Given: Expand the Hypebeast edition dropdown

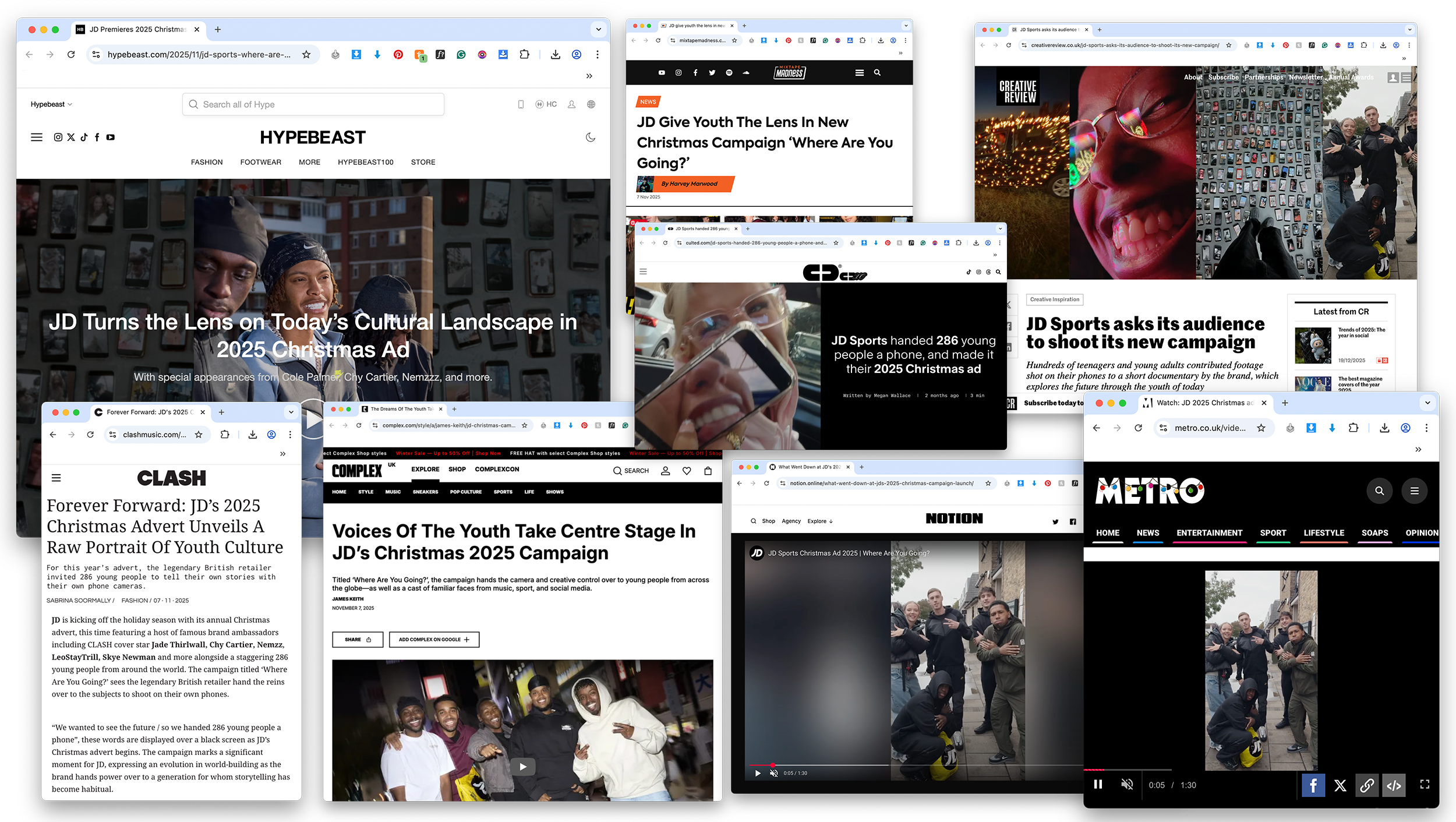Looking at the screenshot, I should [51, 104].
